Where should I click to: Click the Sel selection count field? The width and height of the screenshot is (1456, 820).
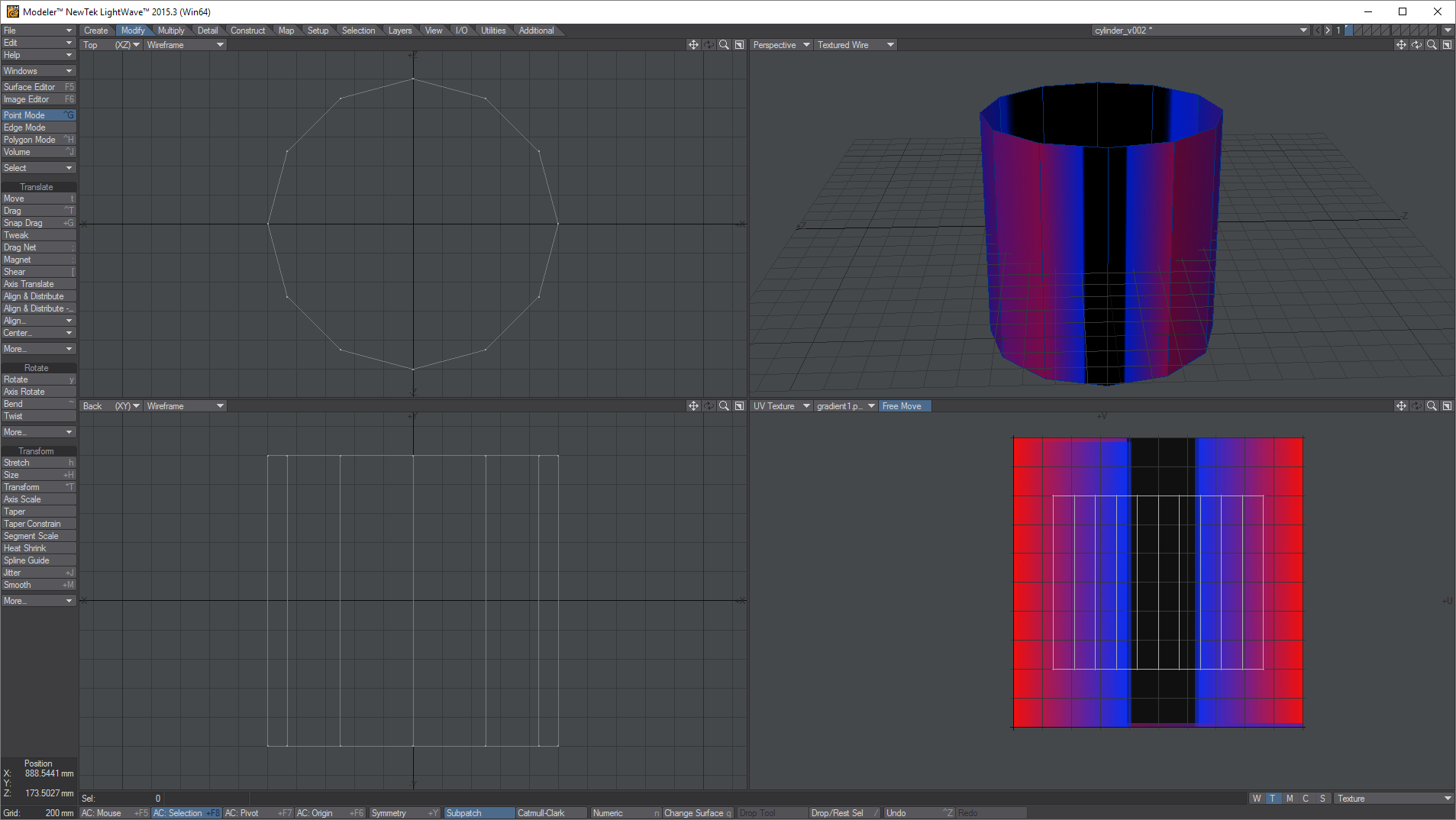click(x=122, y=799)
